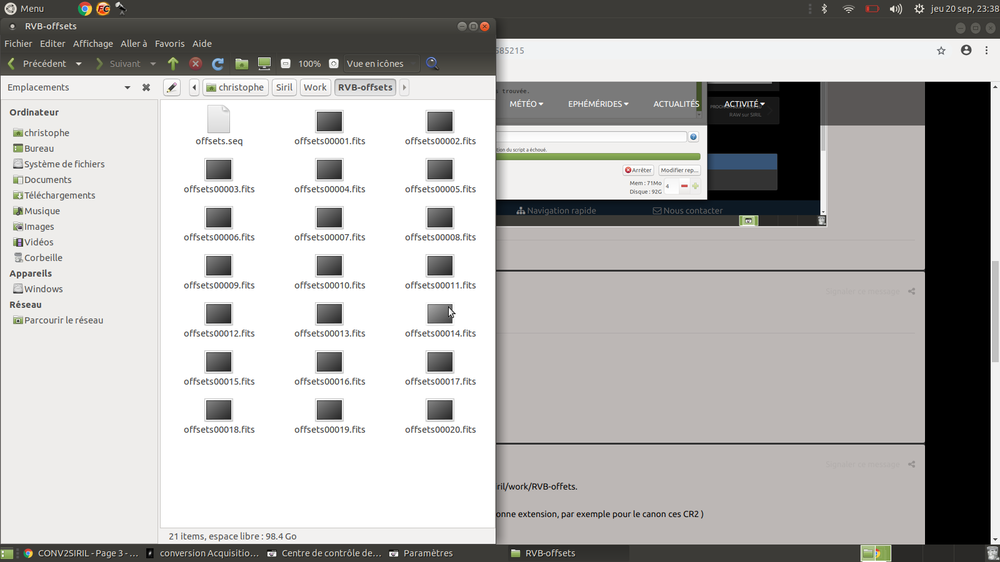Image resolution: width=1000 pixels, height=562 pixels.
Task: Open the home folder icon in toolbar
Action: (x=241, y=63)
